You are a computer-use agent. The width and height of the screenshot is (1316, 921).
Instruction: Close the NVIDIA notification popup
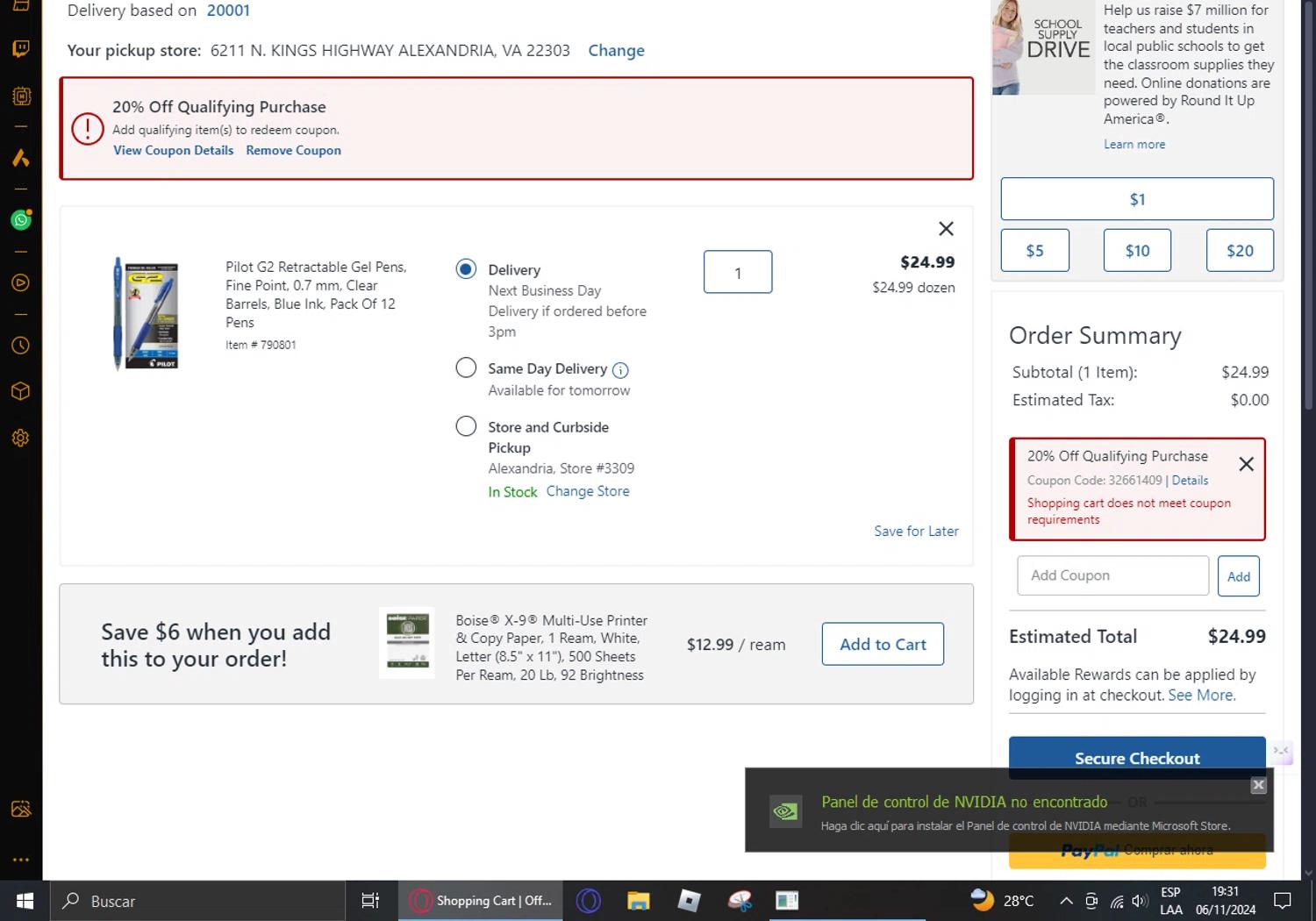pos(1258,785)
